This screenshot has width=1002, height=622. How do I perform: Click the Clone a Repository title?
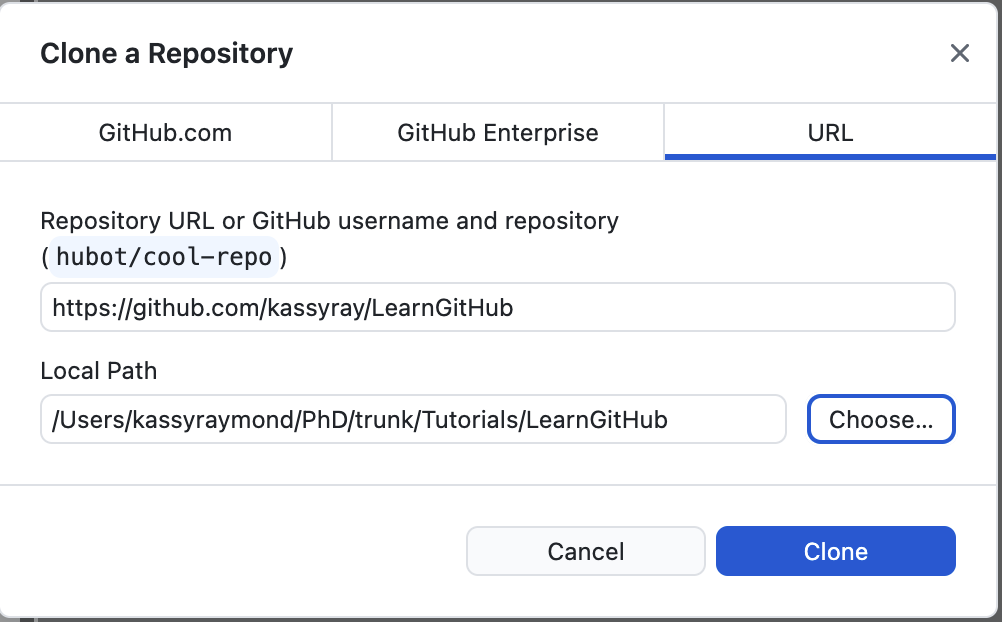click(x=166, y=54)
